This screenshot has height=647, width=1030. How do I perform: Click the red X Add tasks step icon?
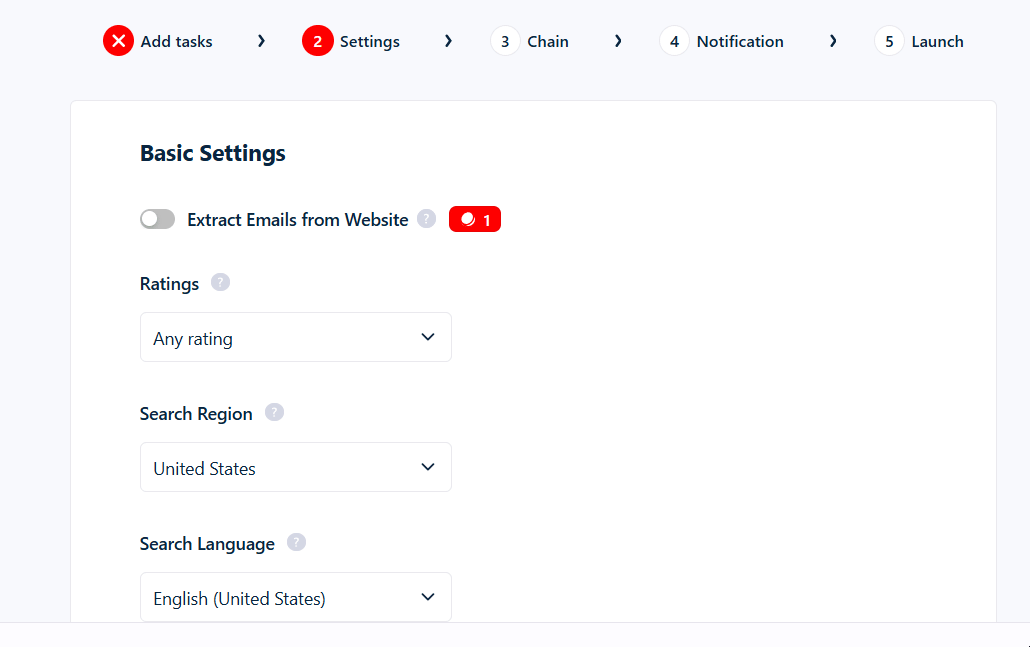point(118,41)
